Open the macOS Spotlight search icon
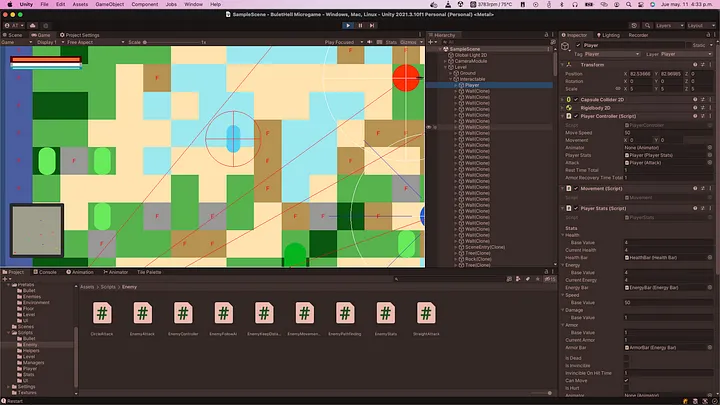 629,4
